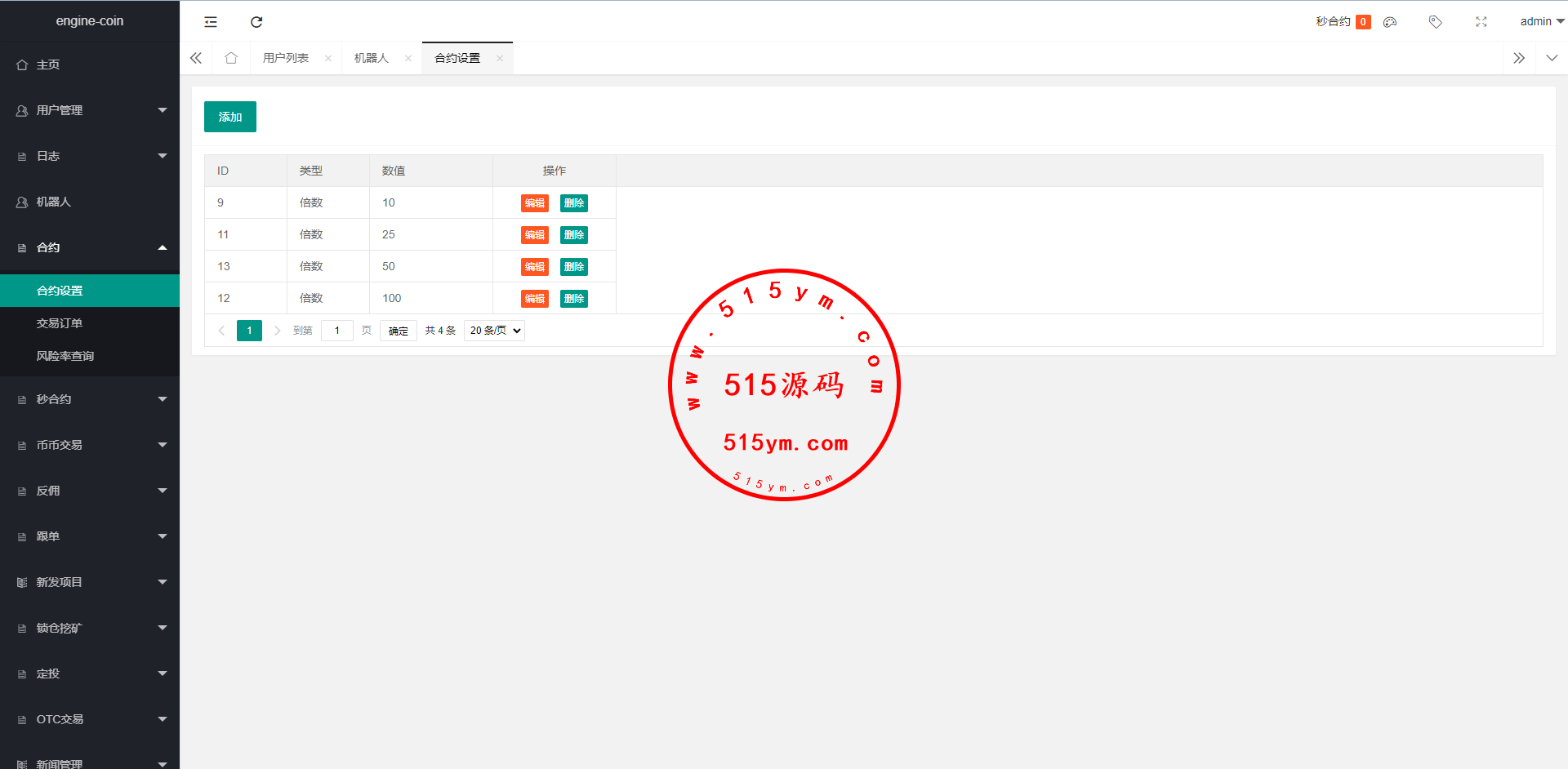1568x769 pixels.
Task: Open the tab options dropdown chevron
Action: (x=1552, y=58)
